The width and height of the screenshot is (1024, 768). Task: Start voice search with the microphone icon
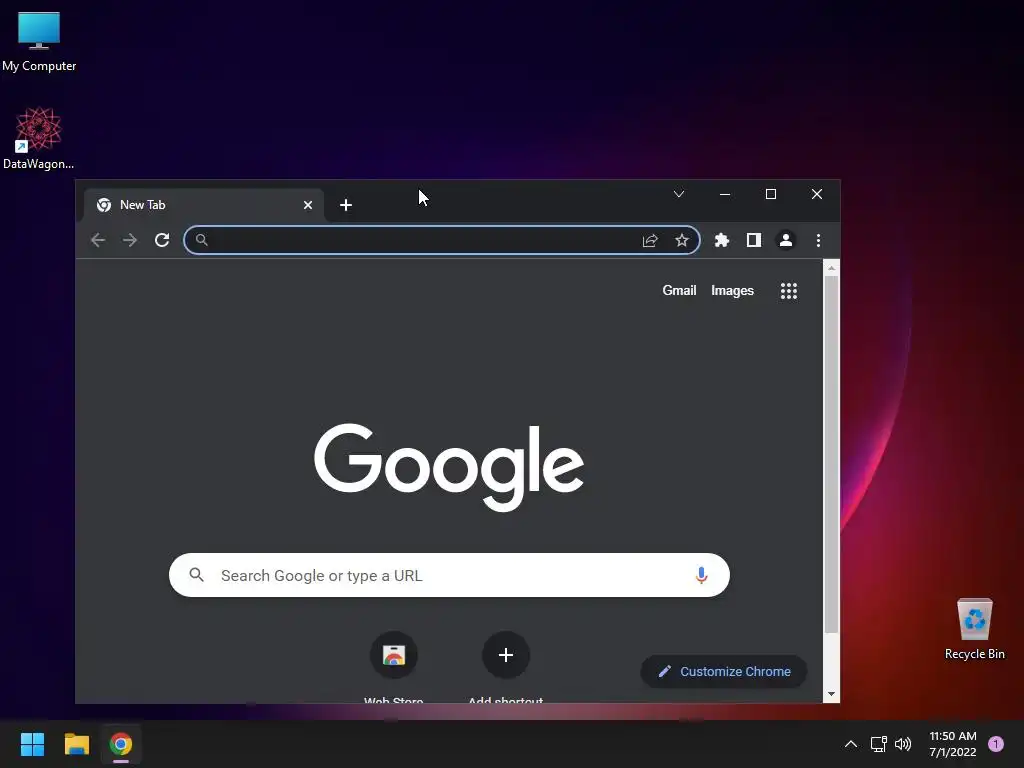coord(701,575)
